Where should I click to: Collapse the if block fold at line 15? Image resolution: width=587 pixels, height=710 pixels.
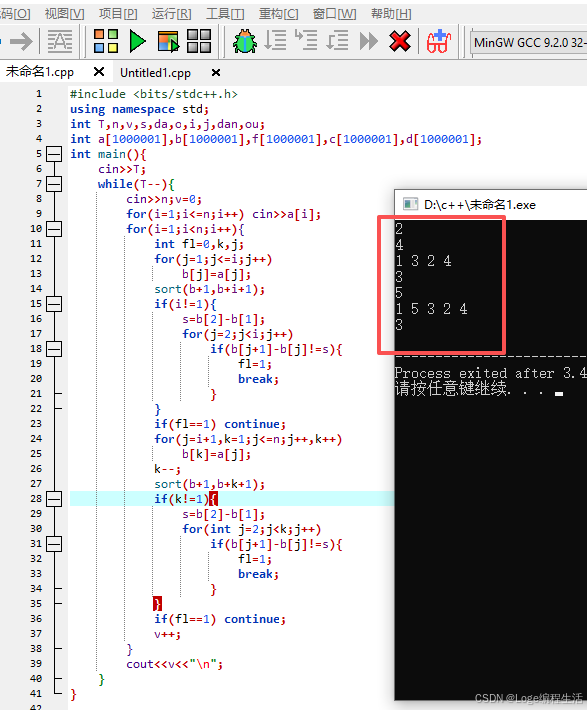[54, 304]
